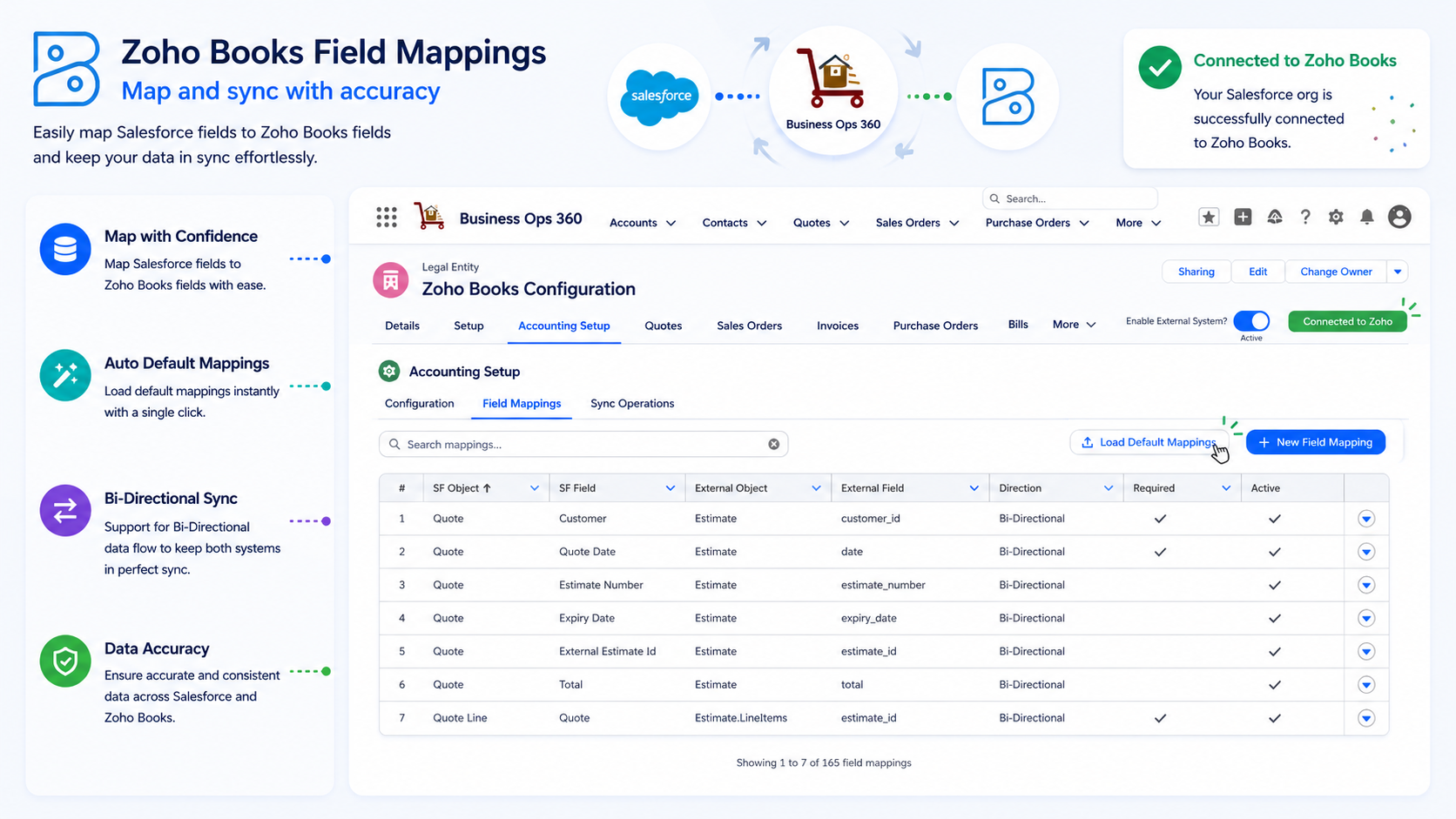Viewport: 1456px width, 819px height.
Task: Toggle Active checkmark for Customer row
Action: pos(1275,519)
